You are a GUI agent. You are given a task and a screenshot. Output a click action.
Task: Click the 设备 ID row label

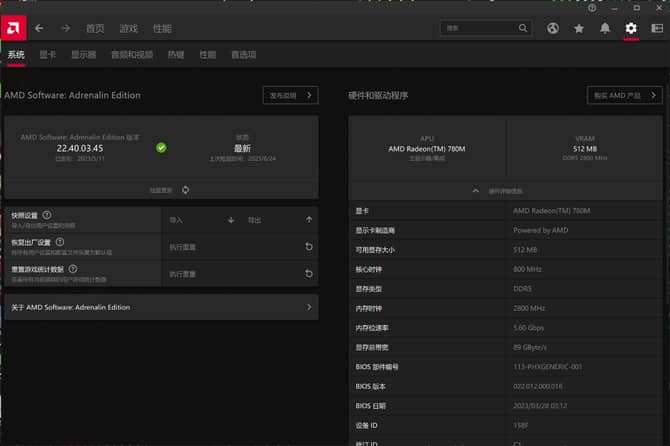pyautogui.click(x=367, y=425)
